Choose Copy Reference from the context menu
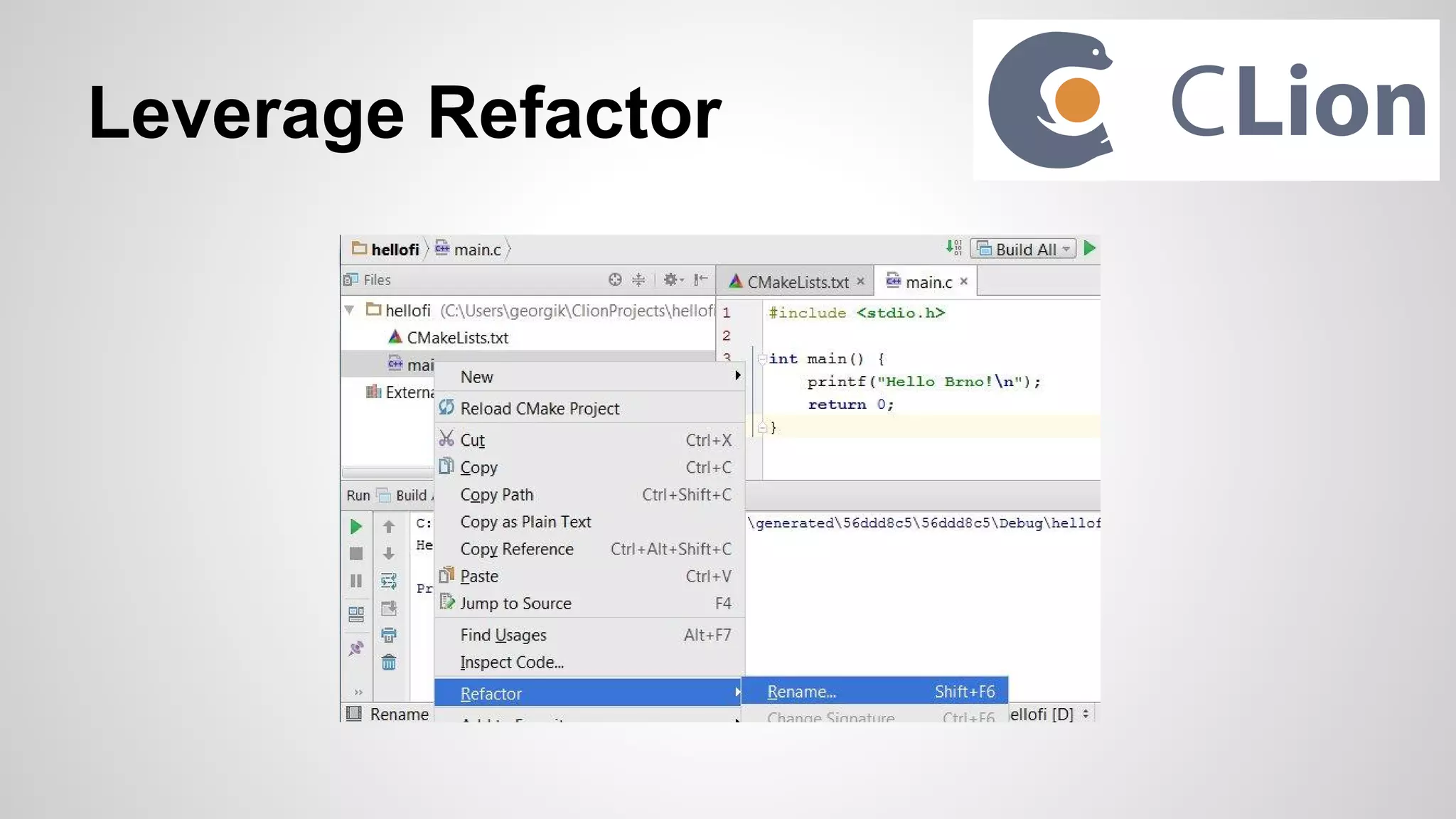The width and height of the screenshot is (1456, 819). click(589, 549)
